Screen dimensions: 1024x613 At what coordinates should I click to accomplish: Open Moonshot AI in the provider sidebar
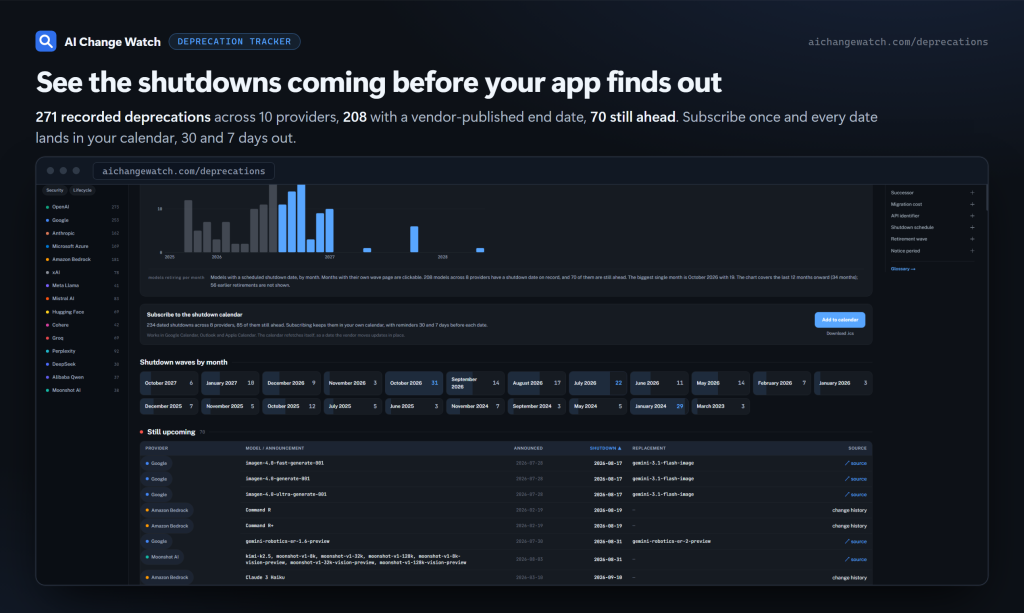pyautogui.click(x=82, y=390)
